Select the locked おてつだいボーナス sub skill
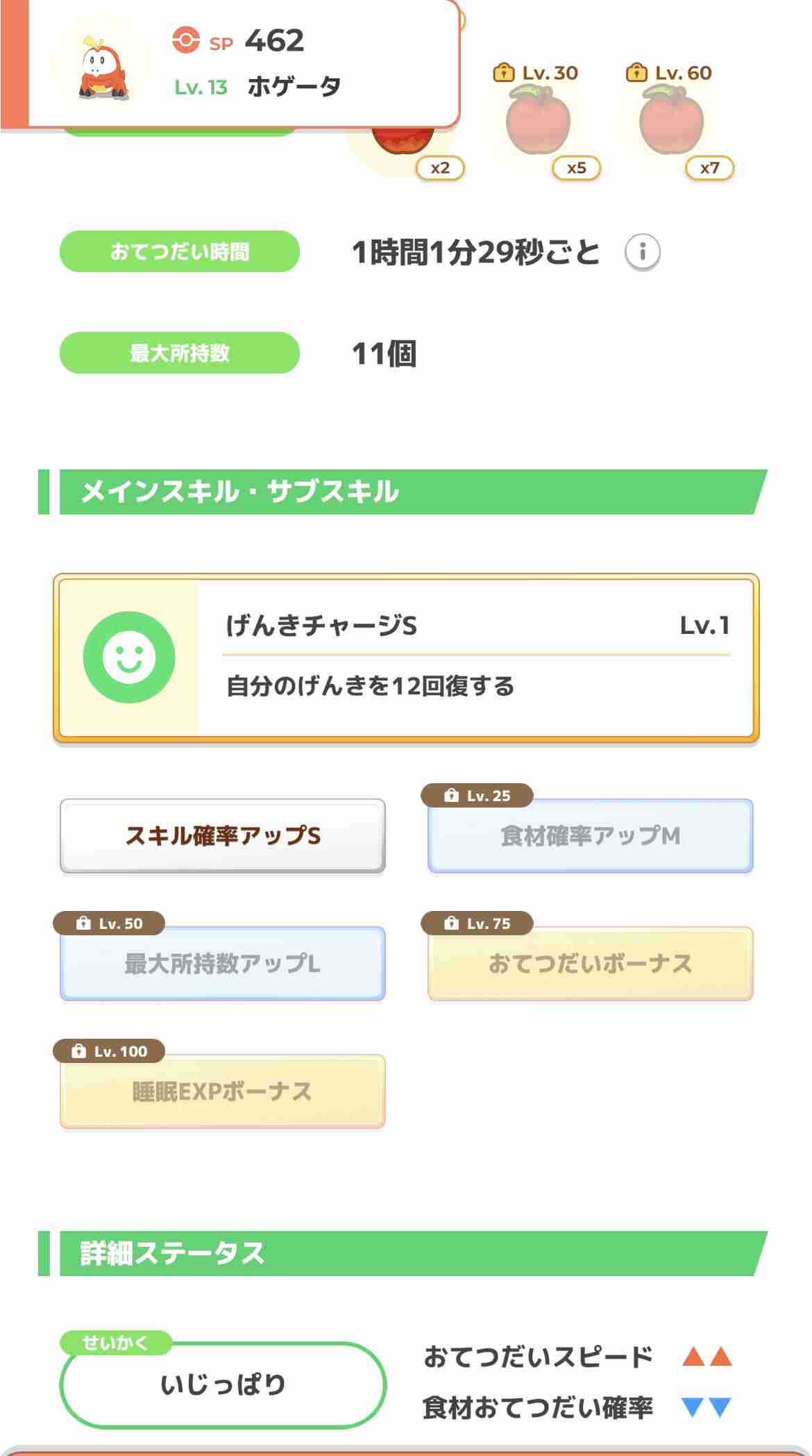812x1456 pixels. (x=591, y=963)
